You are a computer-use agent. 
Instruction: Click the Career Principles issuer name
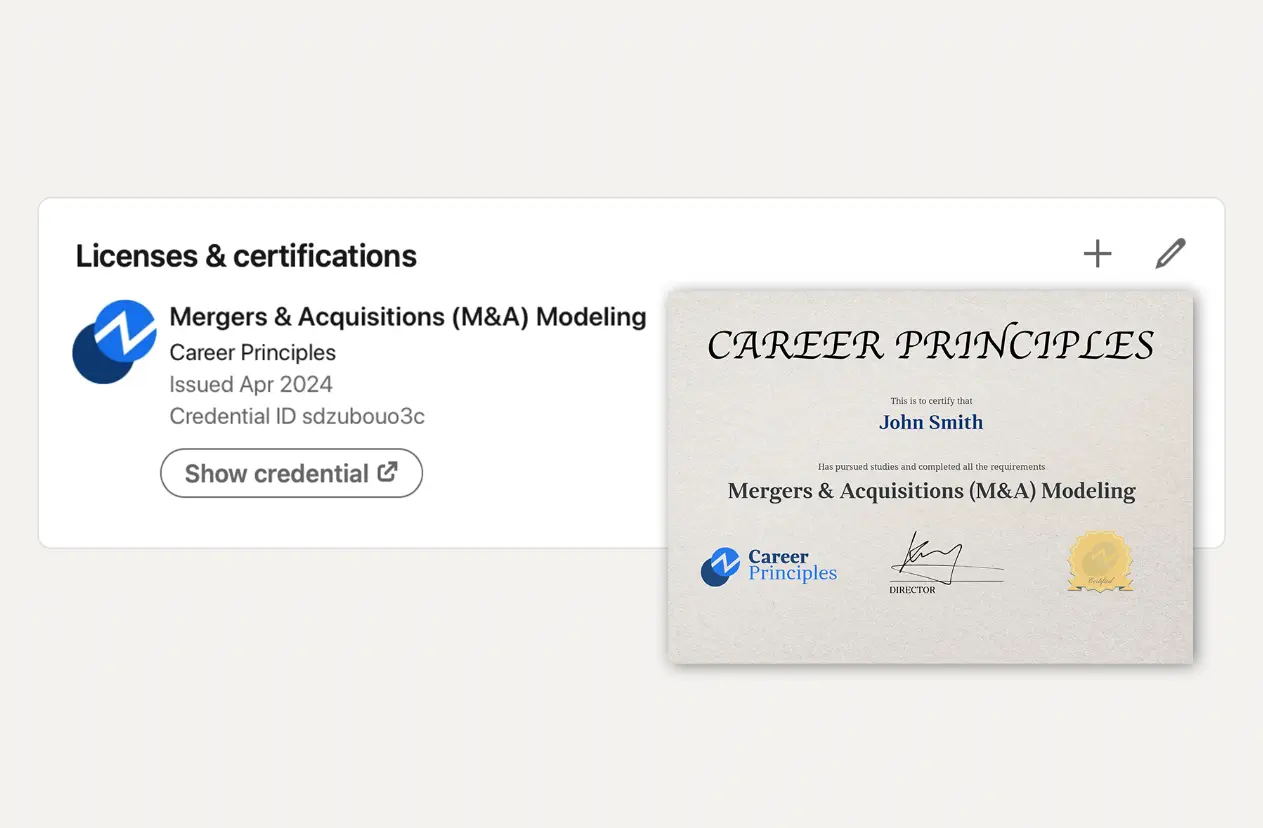tap(253, 352)
